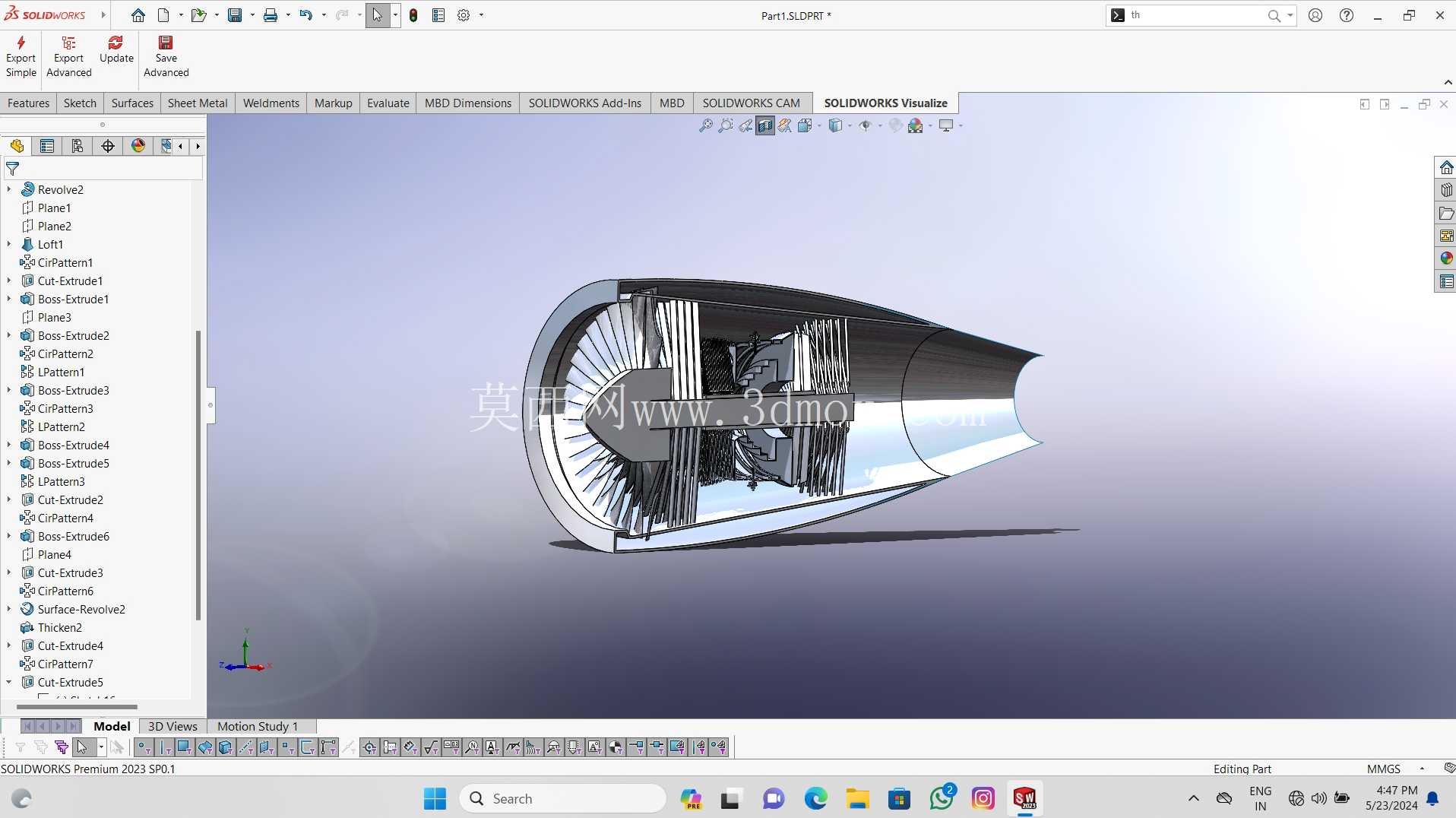Toggle the selection filter toolbar cursor
This screenshot has height=818, width=1456.
click(x=82, y=747)
